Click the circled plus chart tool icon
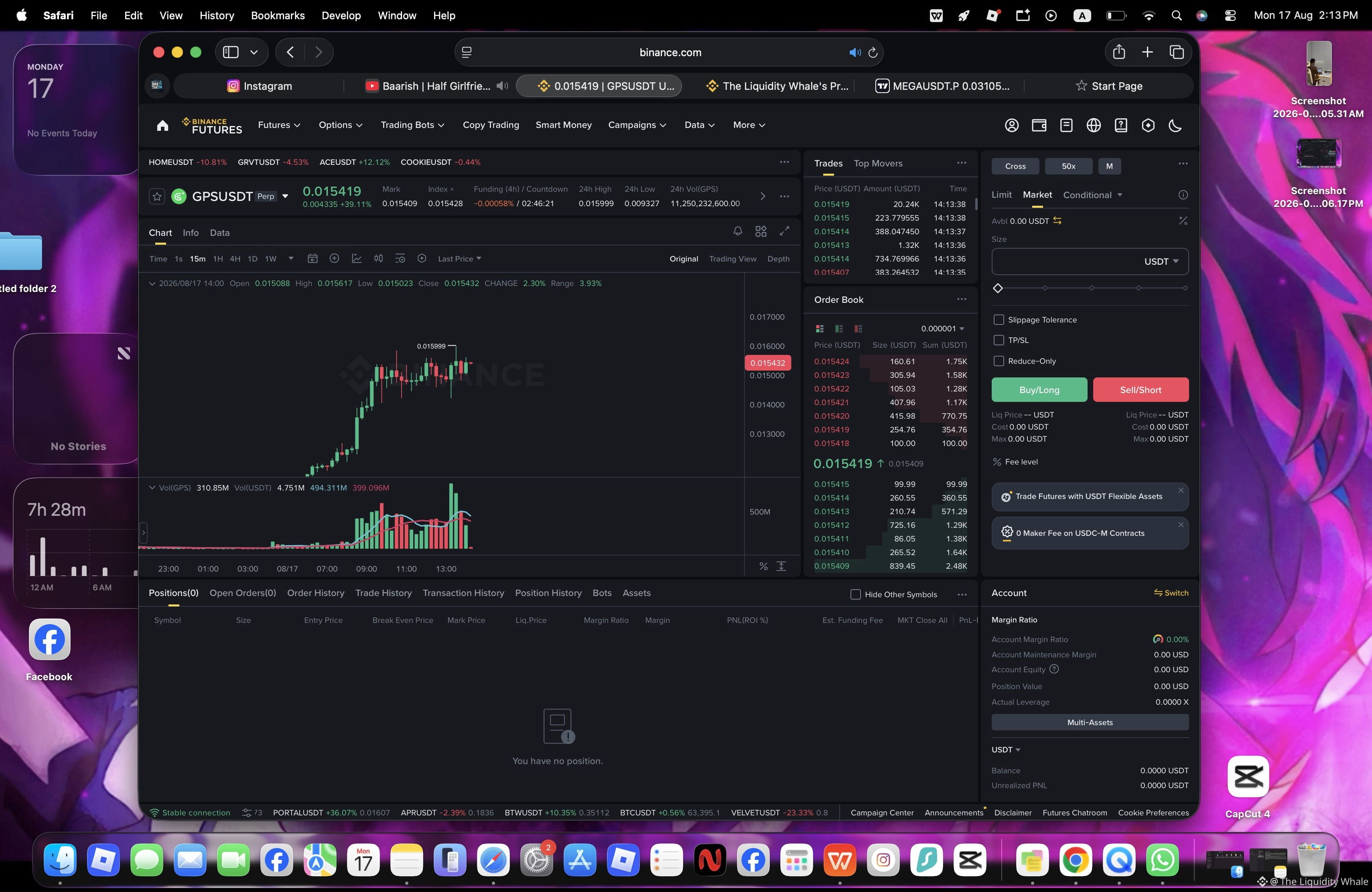This screenshot has height=892, width=1372. coord(334,259)
